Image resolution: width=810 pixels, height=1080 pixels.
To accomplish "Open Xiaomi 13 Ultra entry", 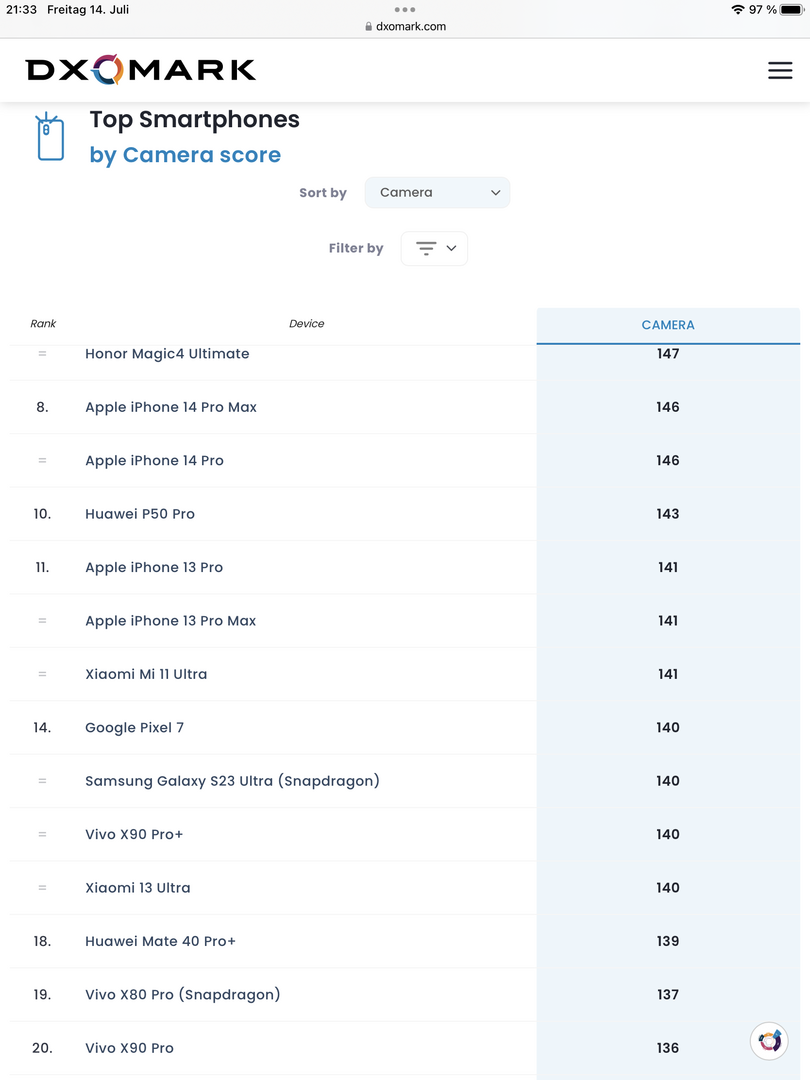I will (x=138, y=888).
